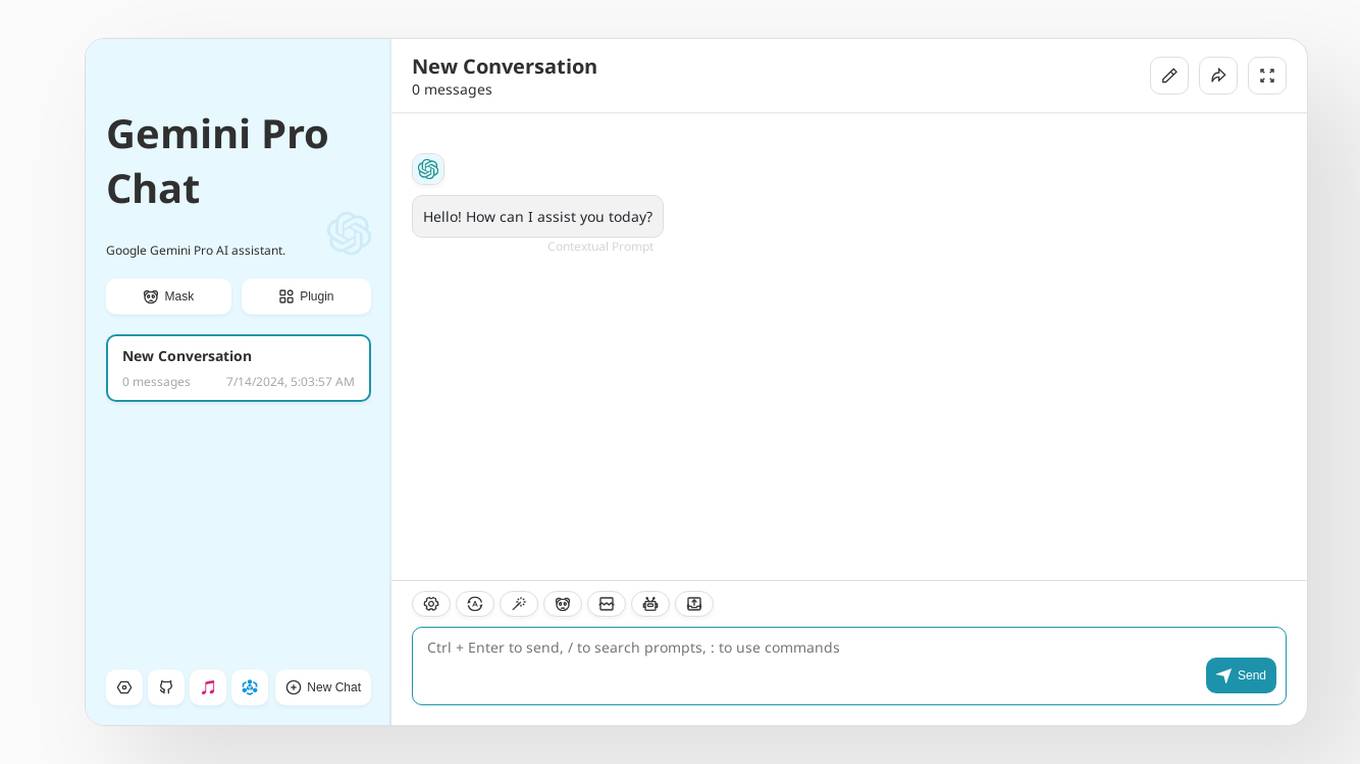Screen dimensions: 1360x764
Task: Toggle fullscreen with expand icon
Action: pyautogui.click(x=1267, y=76)
